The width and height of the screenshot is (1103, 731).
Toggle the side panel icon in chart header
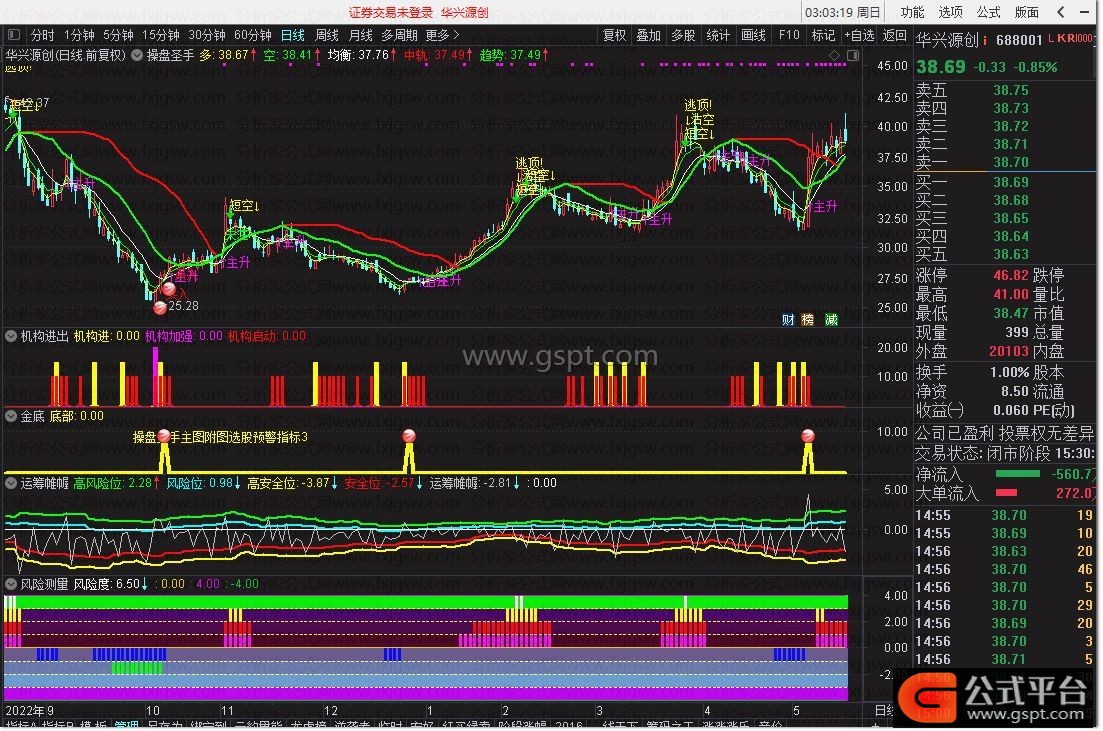tap(853, 55)
